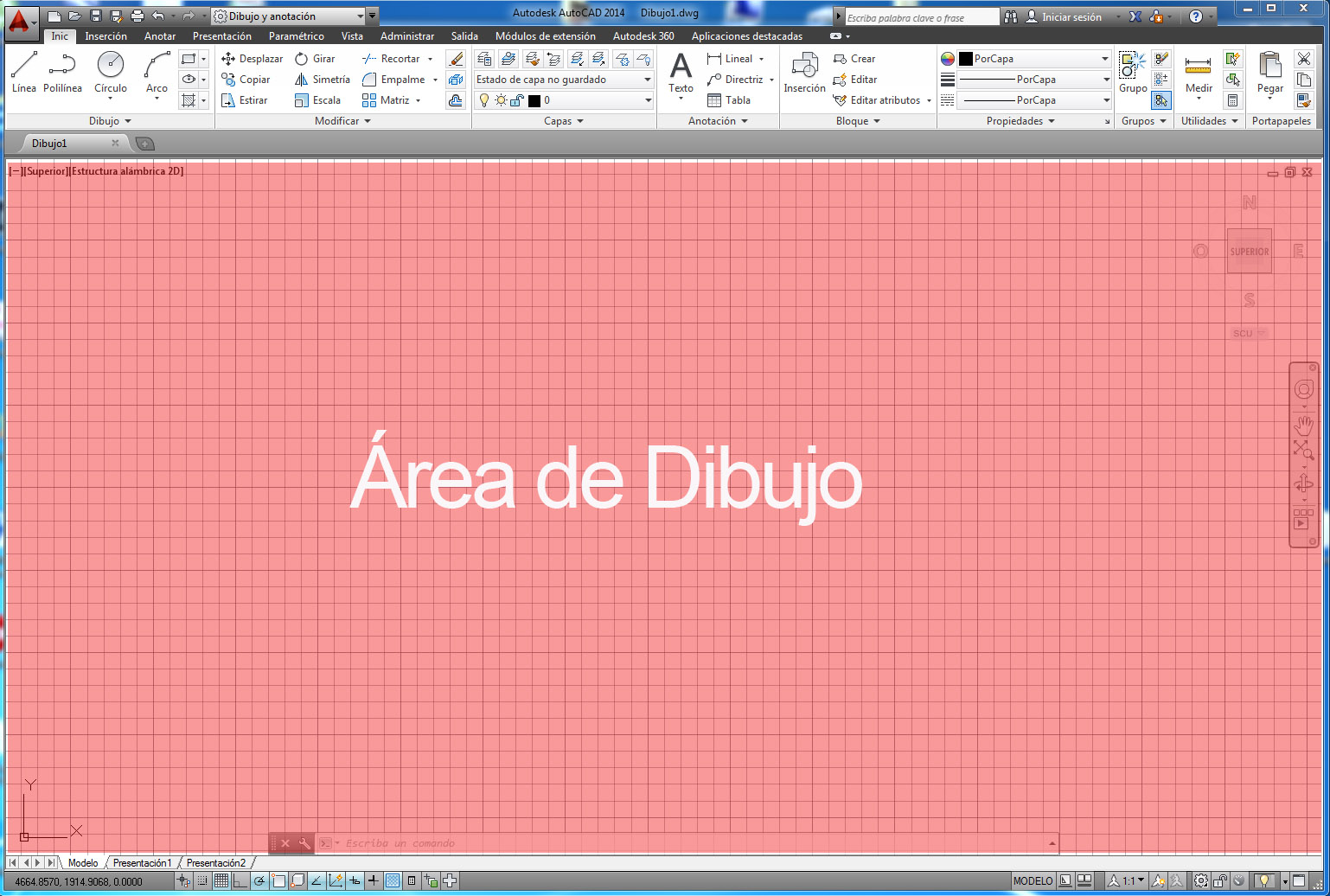Click the Plot/print icon in quick access toolbar

coord(137,16)
